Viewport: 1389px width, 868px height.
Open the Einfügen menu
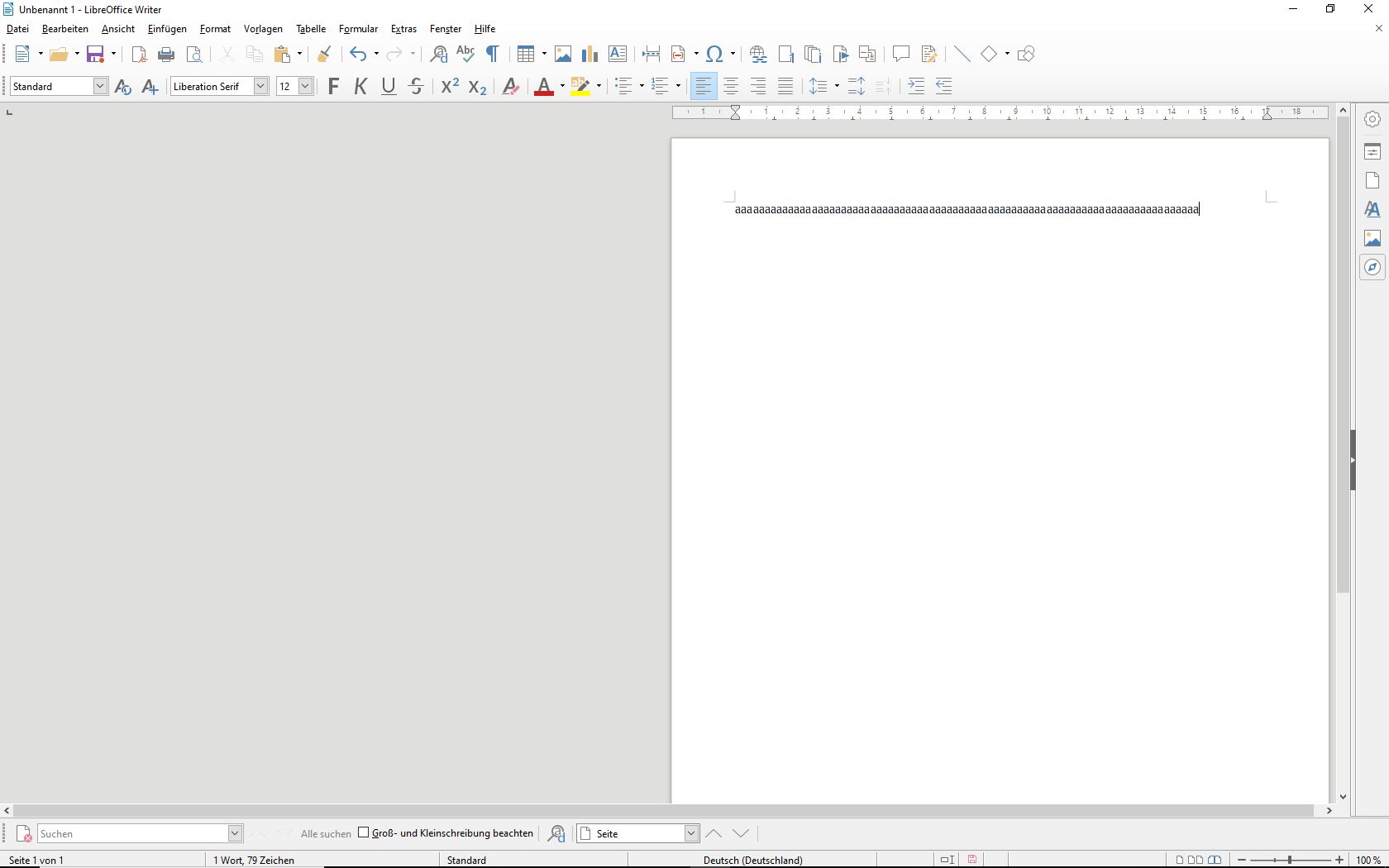click(167, 29)
